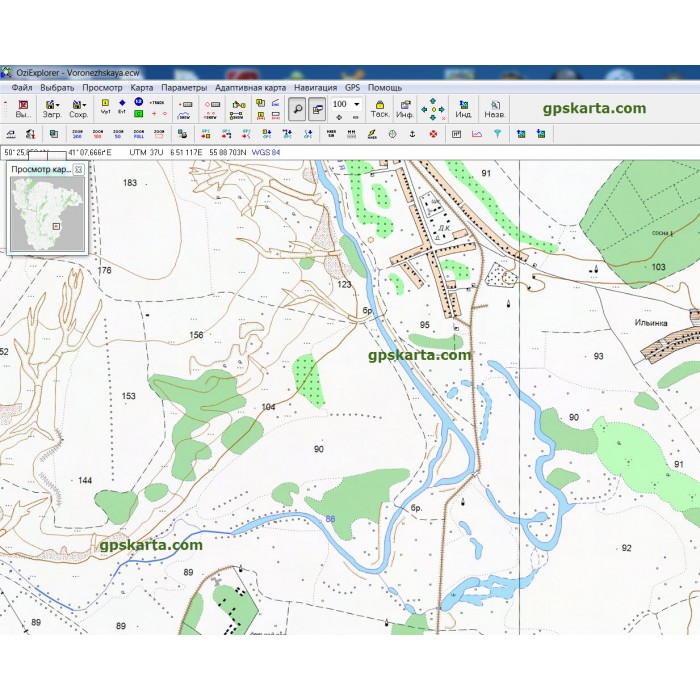Select the blue circle map-feature tool
700x700 pixels.
139,102
